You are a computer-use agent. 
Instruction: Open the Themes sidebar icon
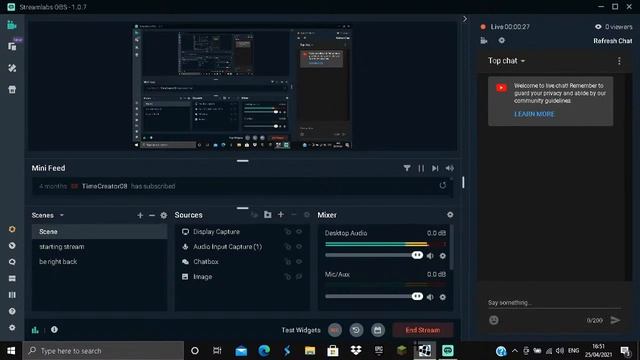click(12, 68)
